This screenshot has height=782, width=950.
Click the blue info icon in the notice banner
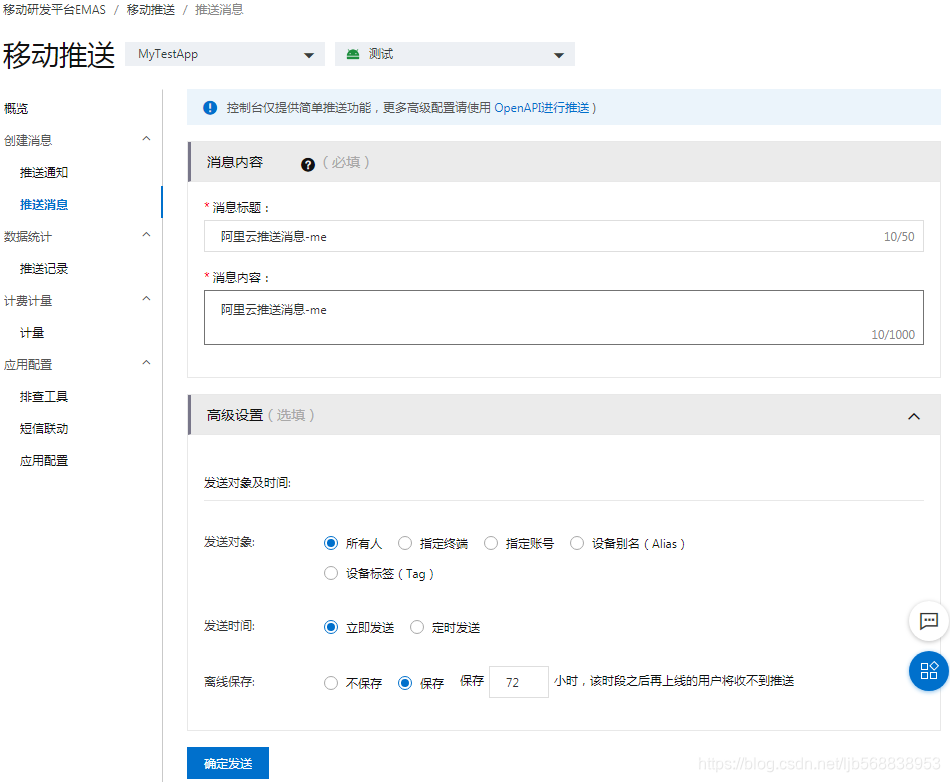tap(210, 108)
